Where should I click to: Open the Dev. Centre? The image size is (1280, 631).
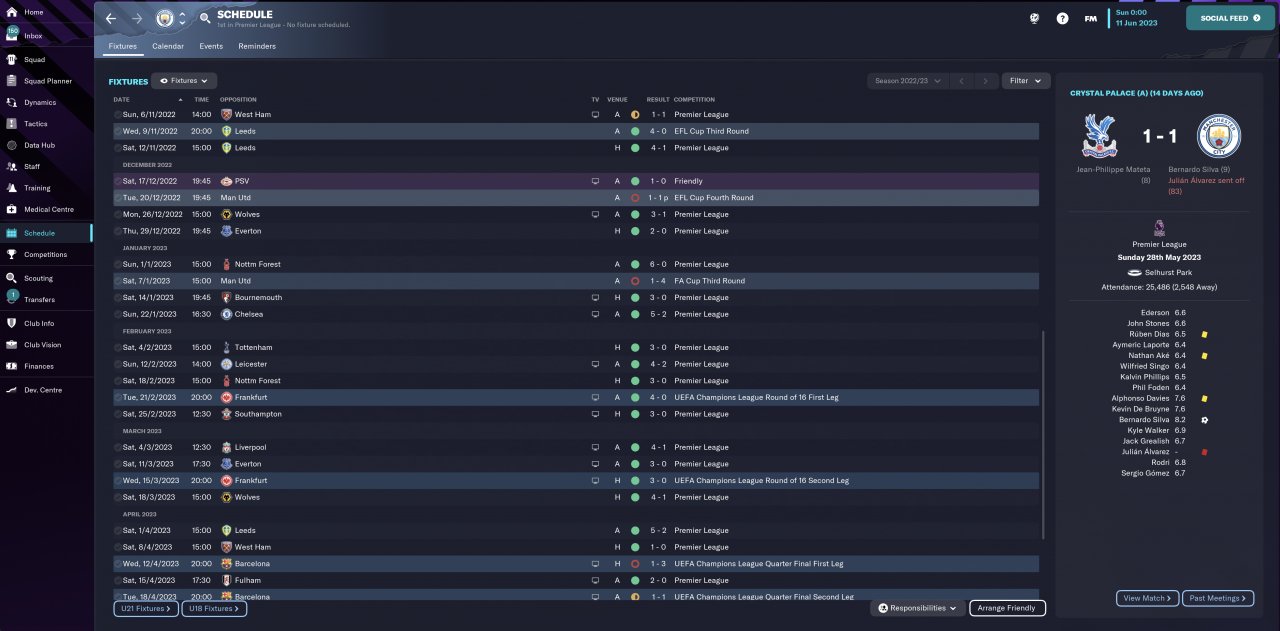[45, 389]
